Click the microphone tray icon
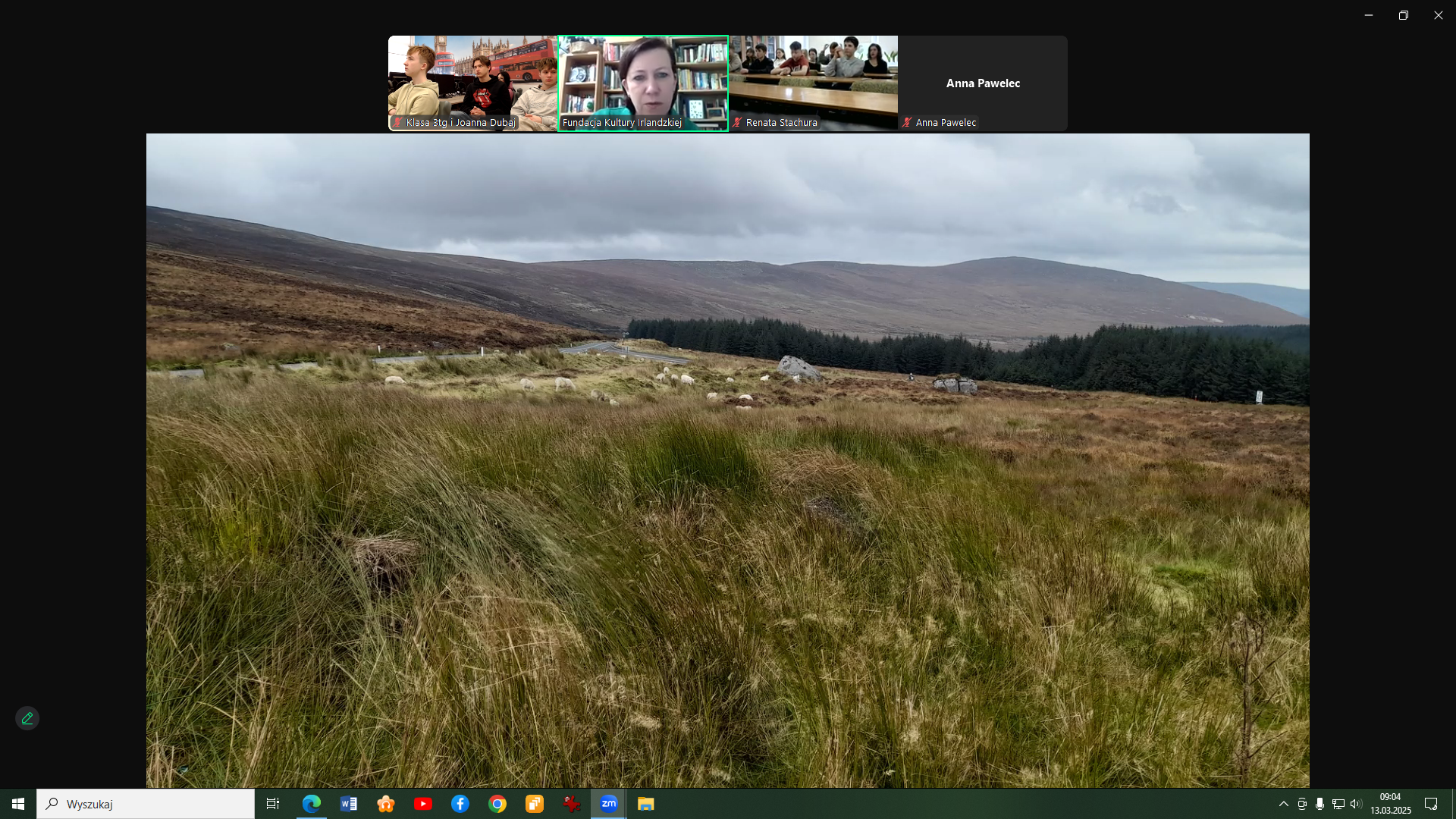Viewport: 1456px width, 819px height. (1320, 804)
